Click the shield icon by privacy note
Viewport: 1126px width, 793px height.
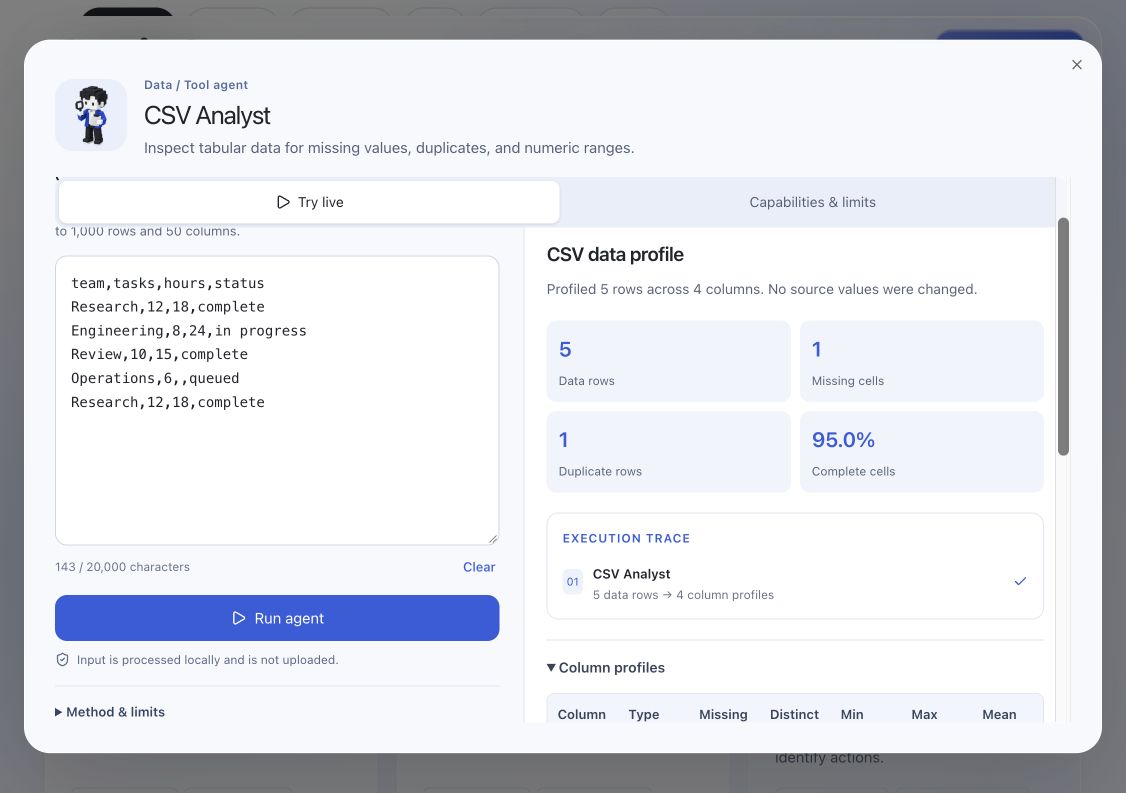click(62, 659)
